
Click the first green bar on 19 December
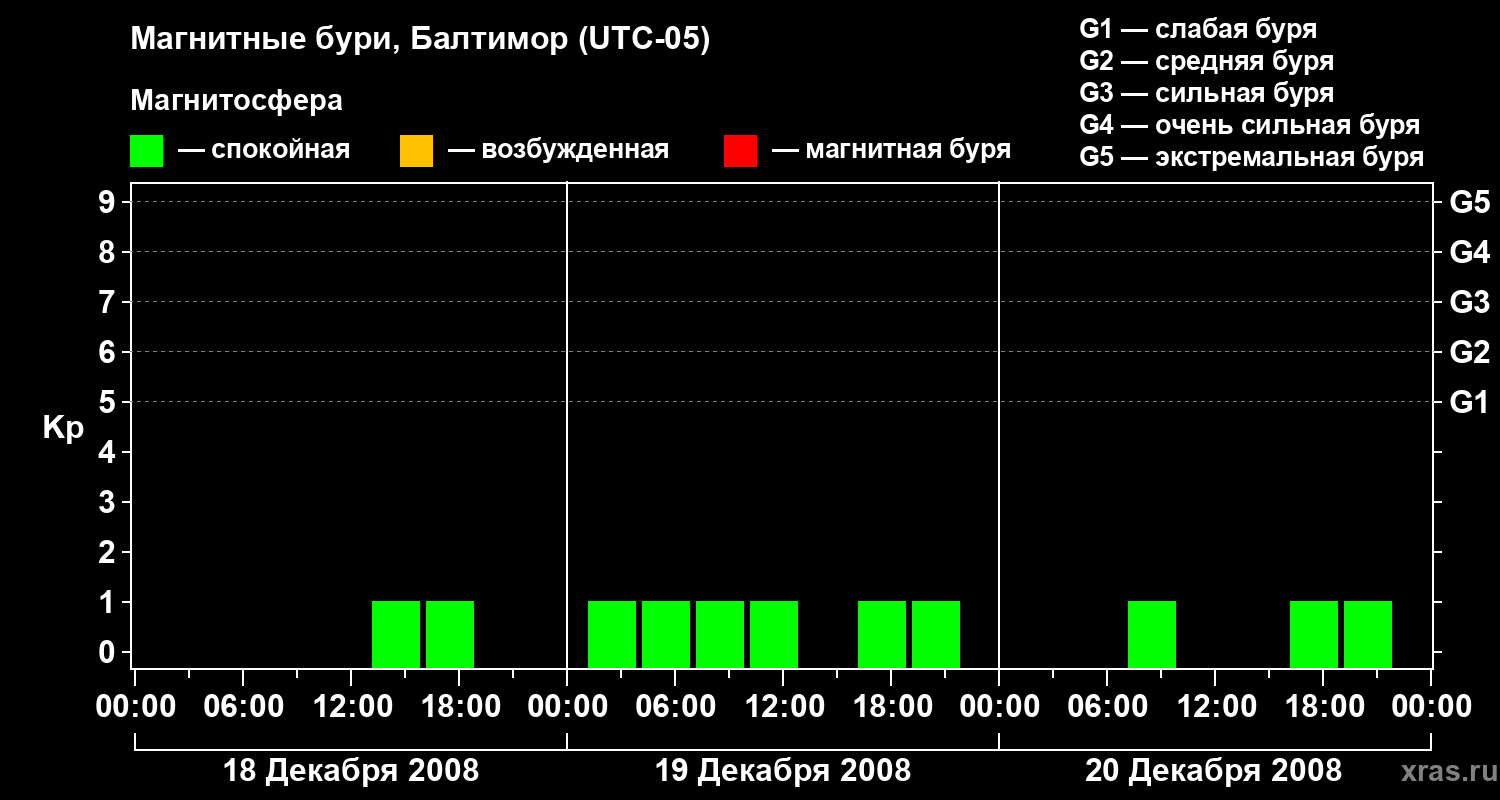(x=612, y=634)
